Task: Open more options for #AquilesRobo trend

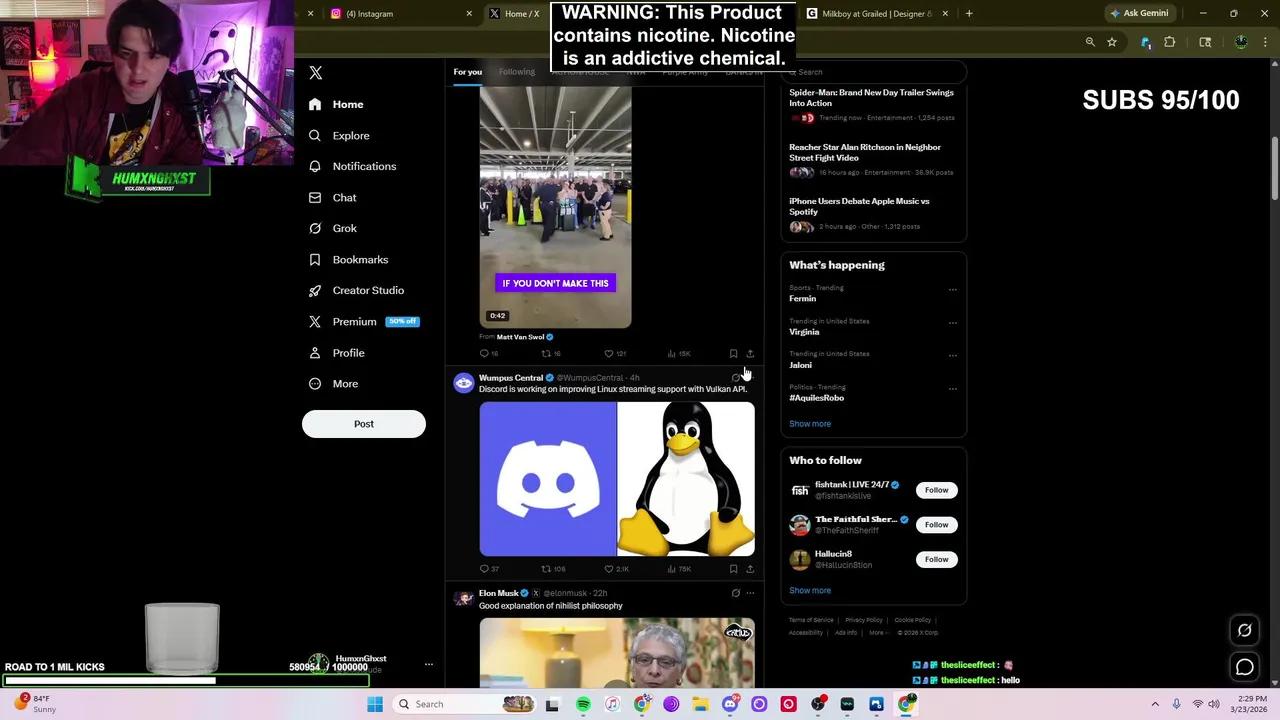Action: [952, 389]
